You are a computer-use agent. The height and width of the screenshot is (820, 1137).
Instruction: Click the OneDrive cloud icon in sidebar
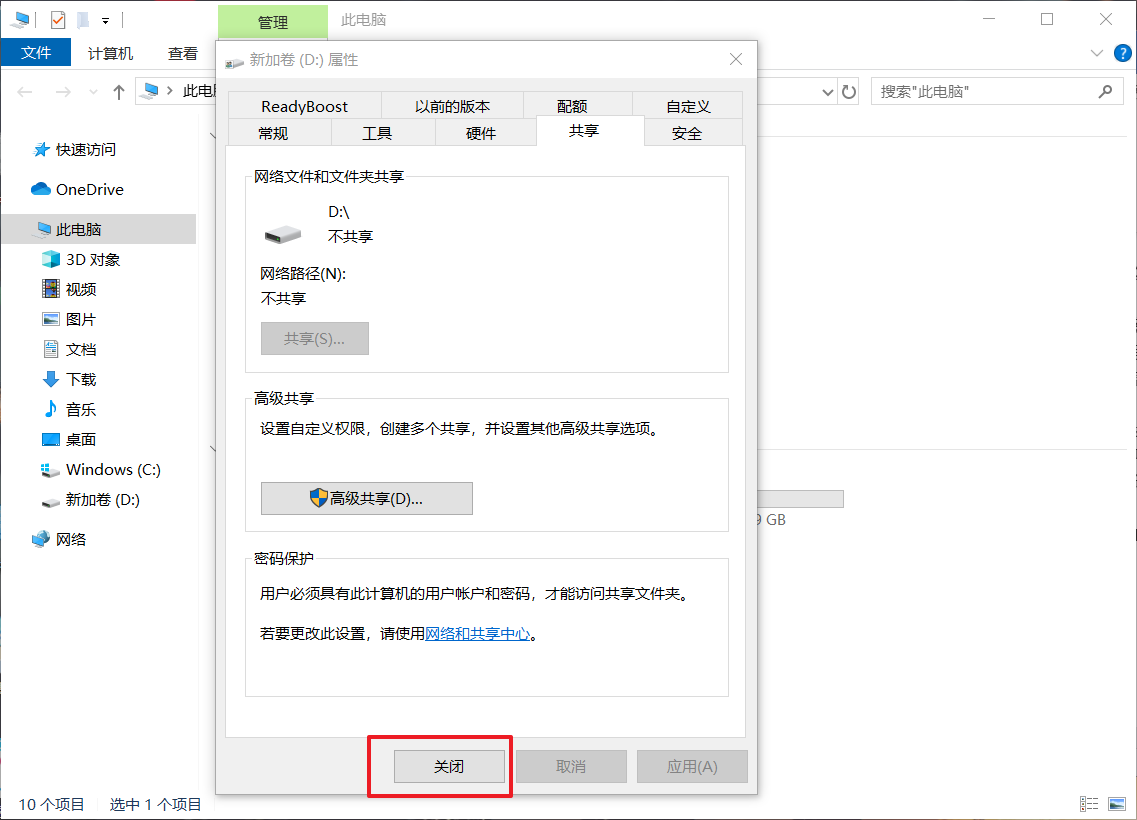pos(41,189)
